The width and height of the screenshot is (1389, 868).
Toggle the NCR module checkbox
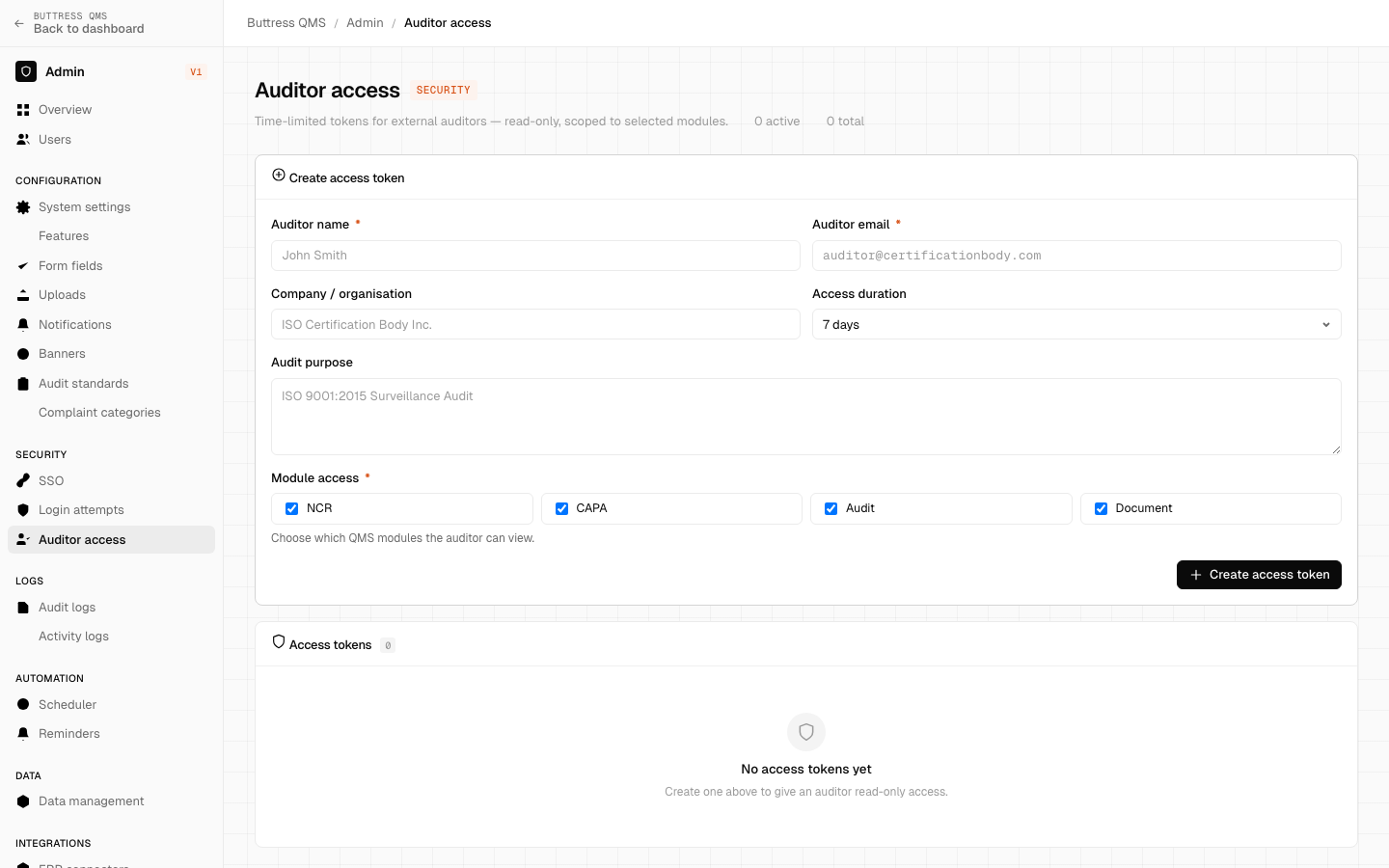point(291,508)
